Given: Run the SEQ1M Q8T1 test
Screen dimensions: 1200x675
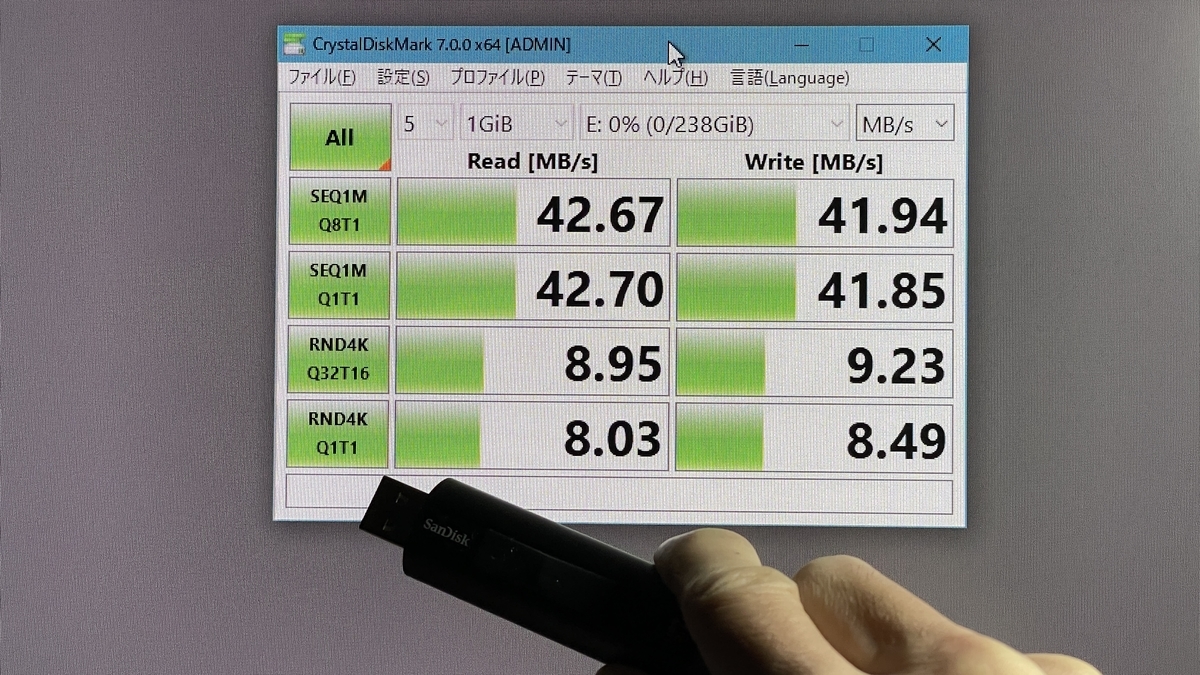Looking at the screenshot, I should click(x=339, y=211).
